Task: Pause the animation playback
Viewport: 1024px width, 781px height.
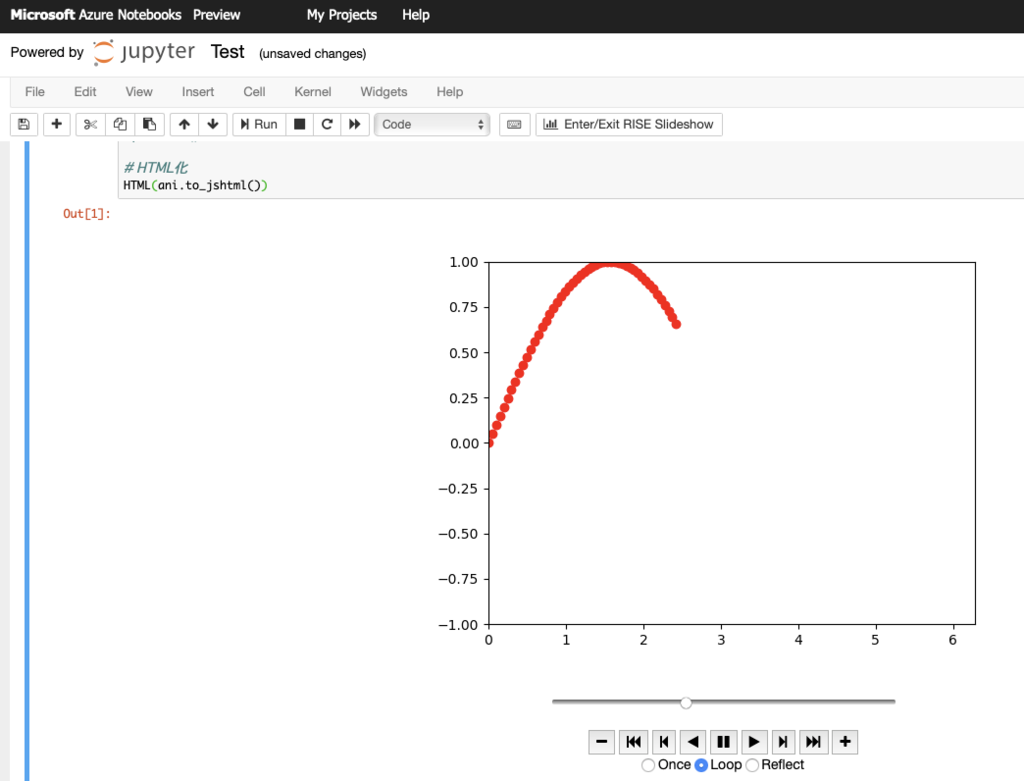Action: click(x=723, y=741)
